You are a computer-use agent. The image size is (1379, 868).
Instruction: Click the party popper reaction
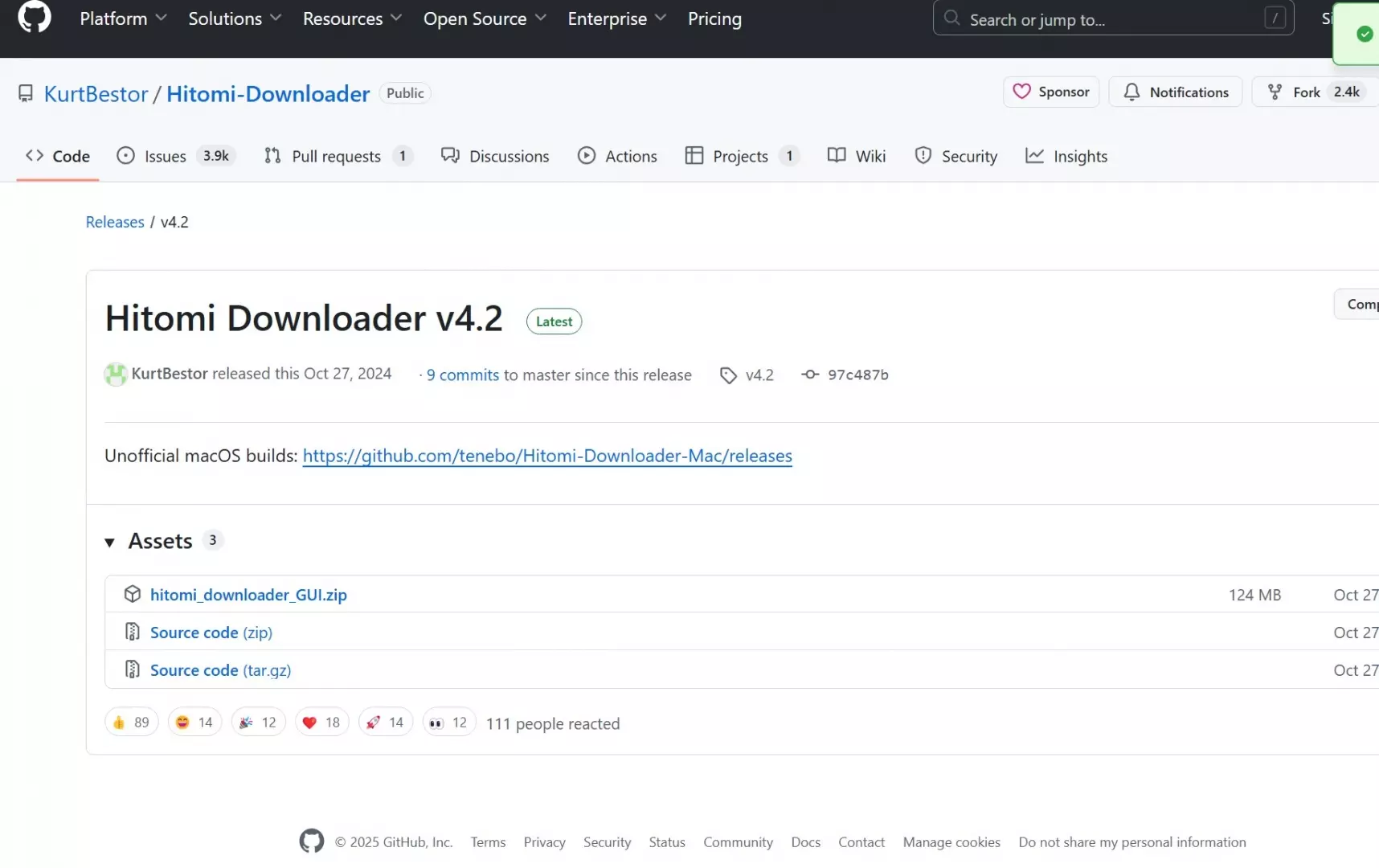click(x=258, y=723)
